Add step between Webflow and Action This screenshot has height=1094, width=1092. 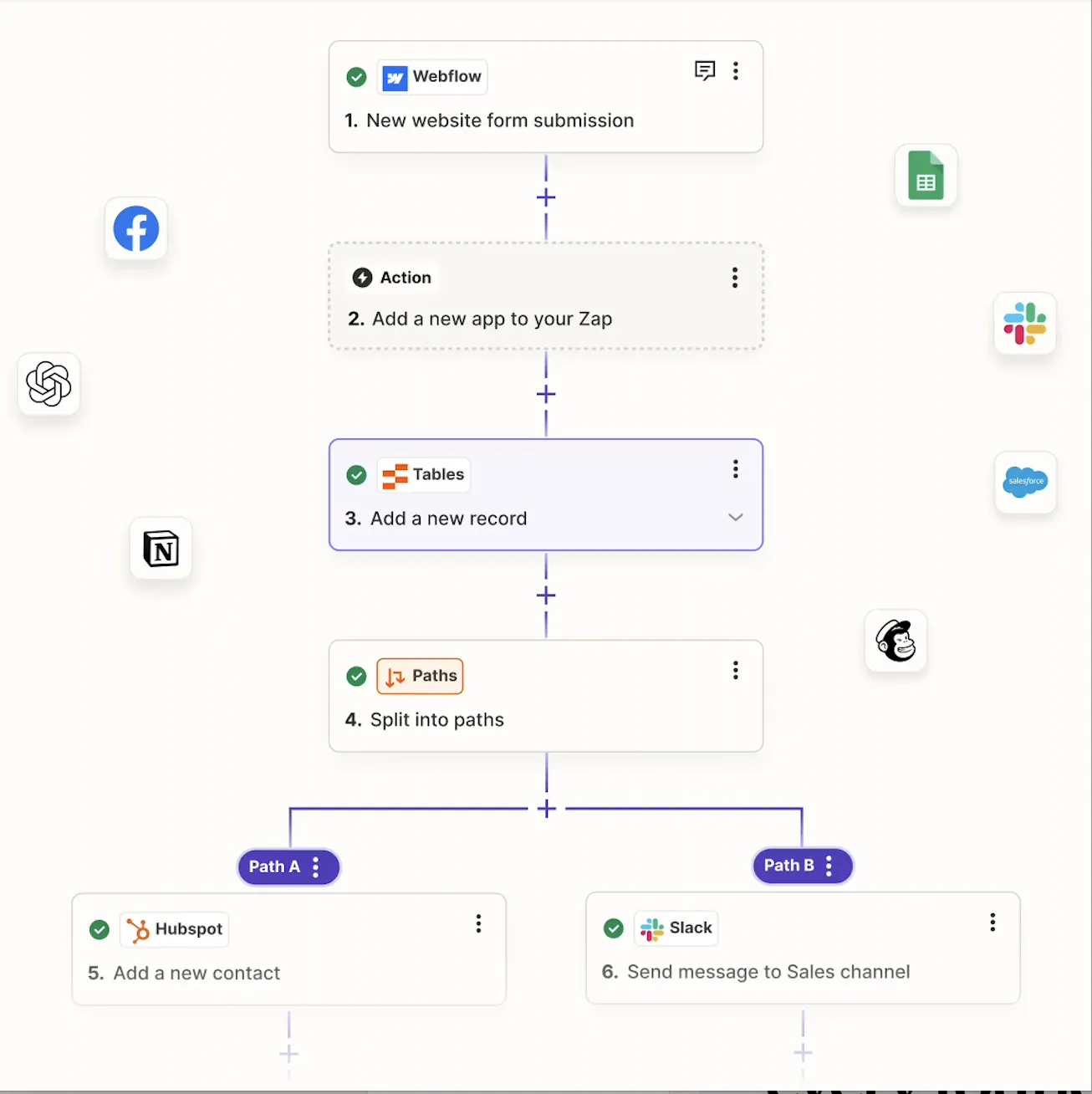546,197
